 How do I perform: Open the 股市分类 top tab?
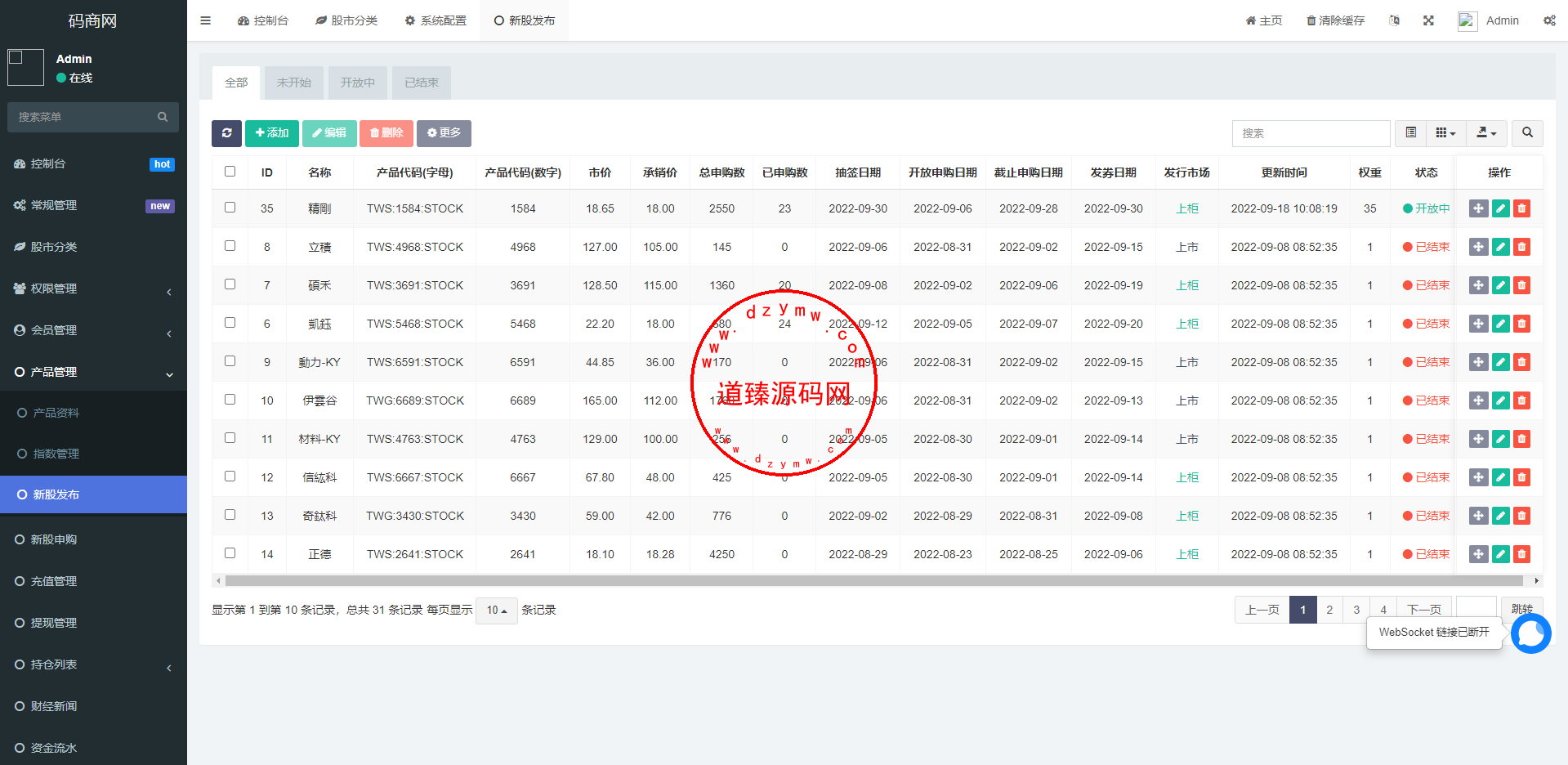pos(346,20)
